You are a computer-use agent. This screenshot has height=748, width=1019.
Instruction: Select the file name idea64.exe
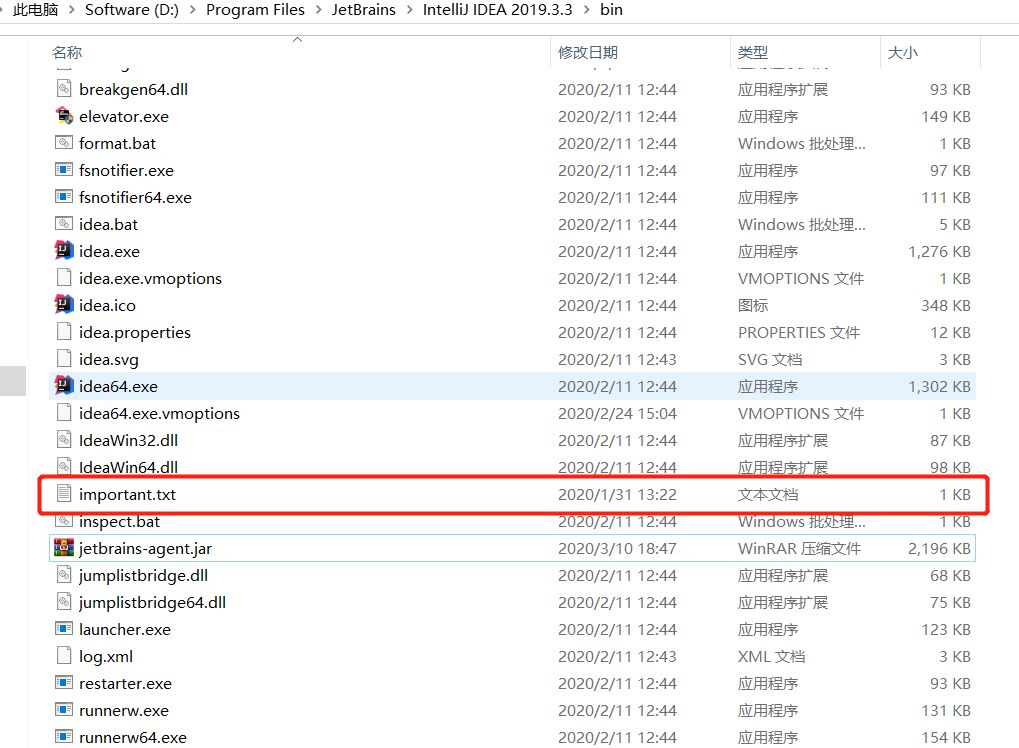coord(118,387)
